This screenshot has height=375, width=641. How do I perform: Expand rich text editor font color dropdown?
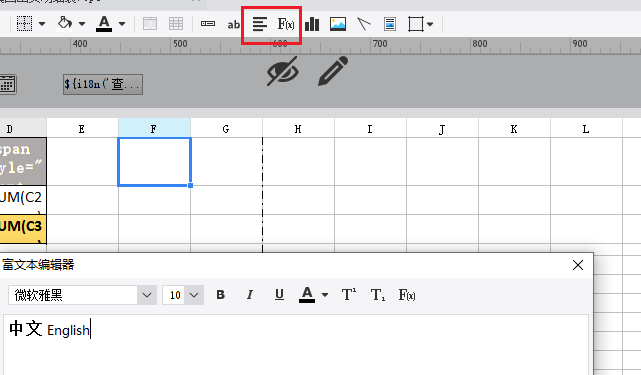(x=325, y=295)
